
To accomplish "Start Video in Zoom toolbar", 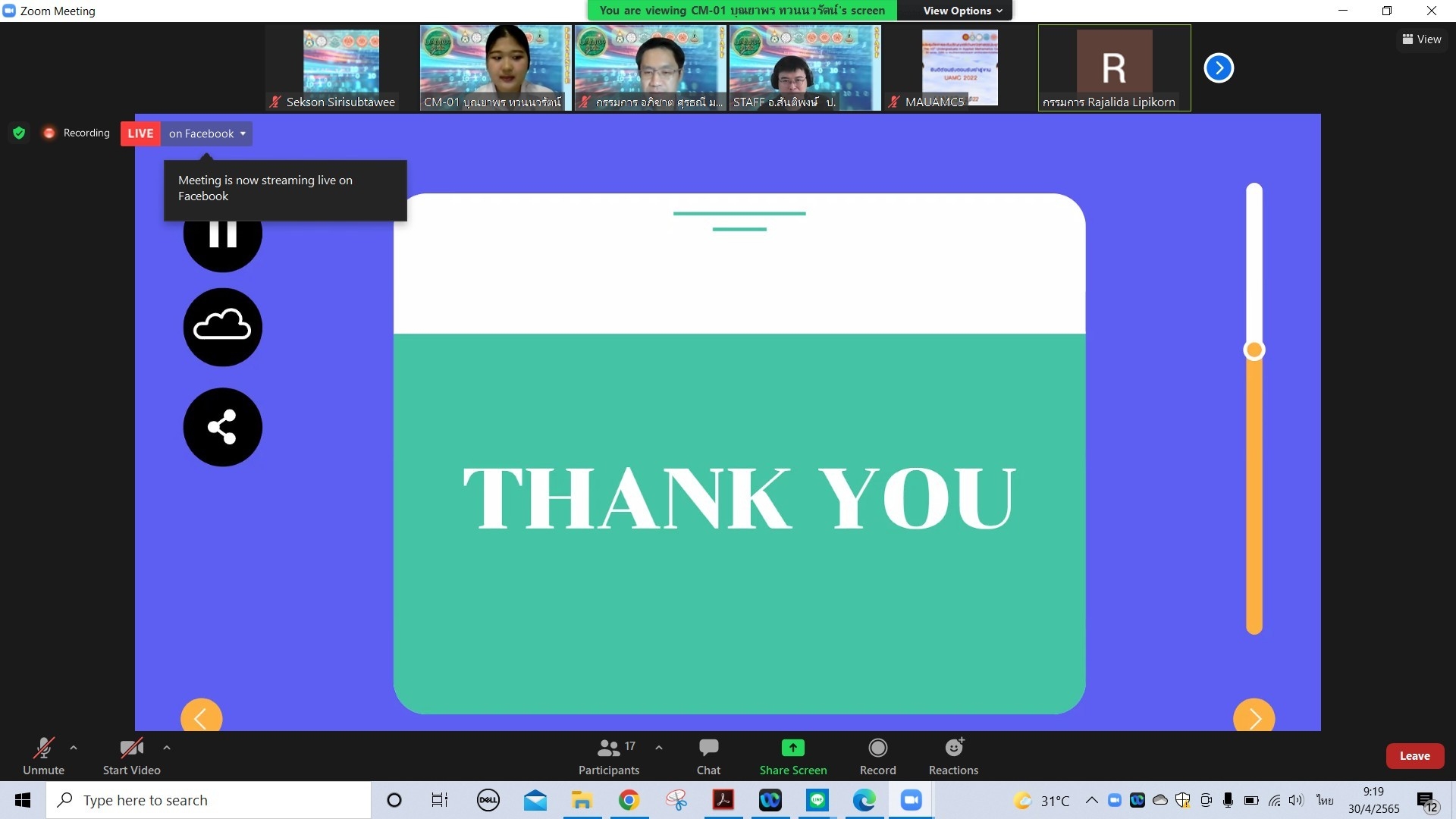I will tap(131, 756).
